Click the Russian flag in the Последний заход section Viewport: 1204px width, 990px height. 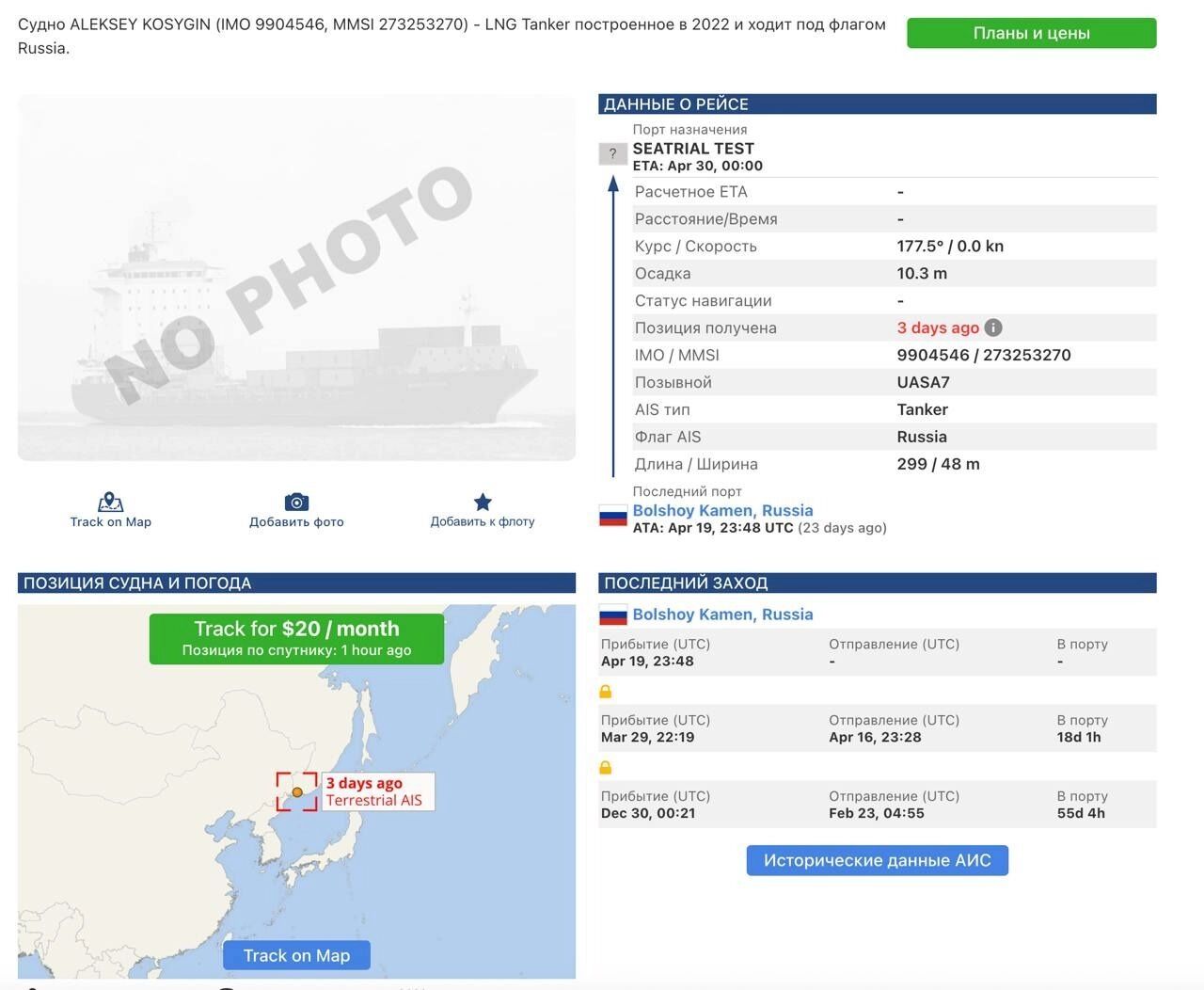point(613,615)
